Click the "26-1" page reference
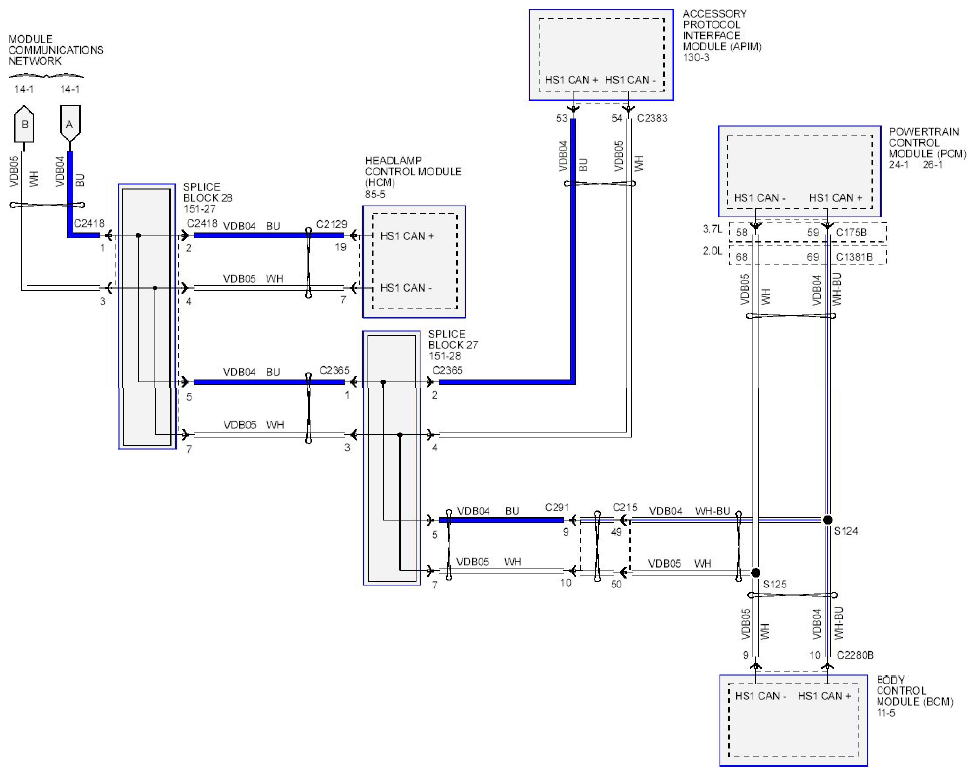Viewport: 976px width, 776px height. coord(932,165)
